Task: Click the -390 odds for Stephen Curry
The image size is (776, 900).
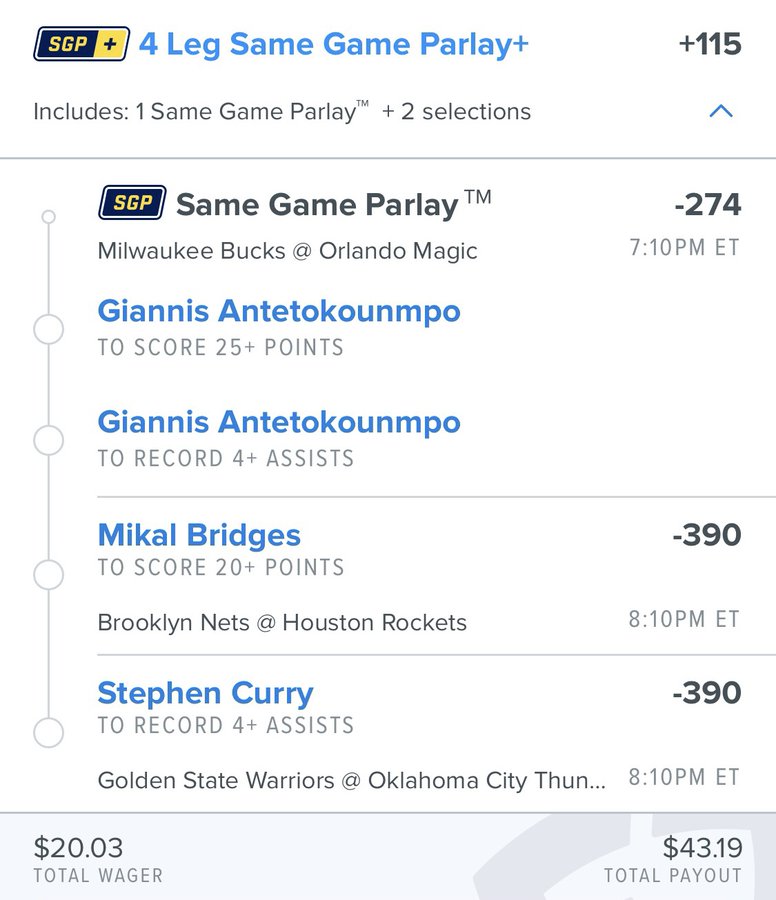Action: (707, 693)
